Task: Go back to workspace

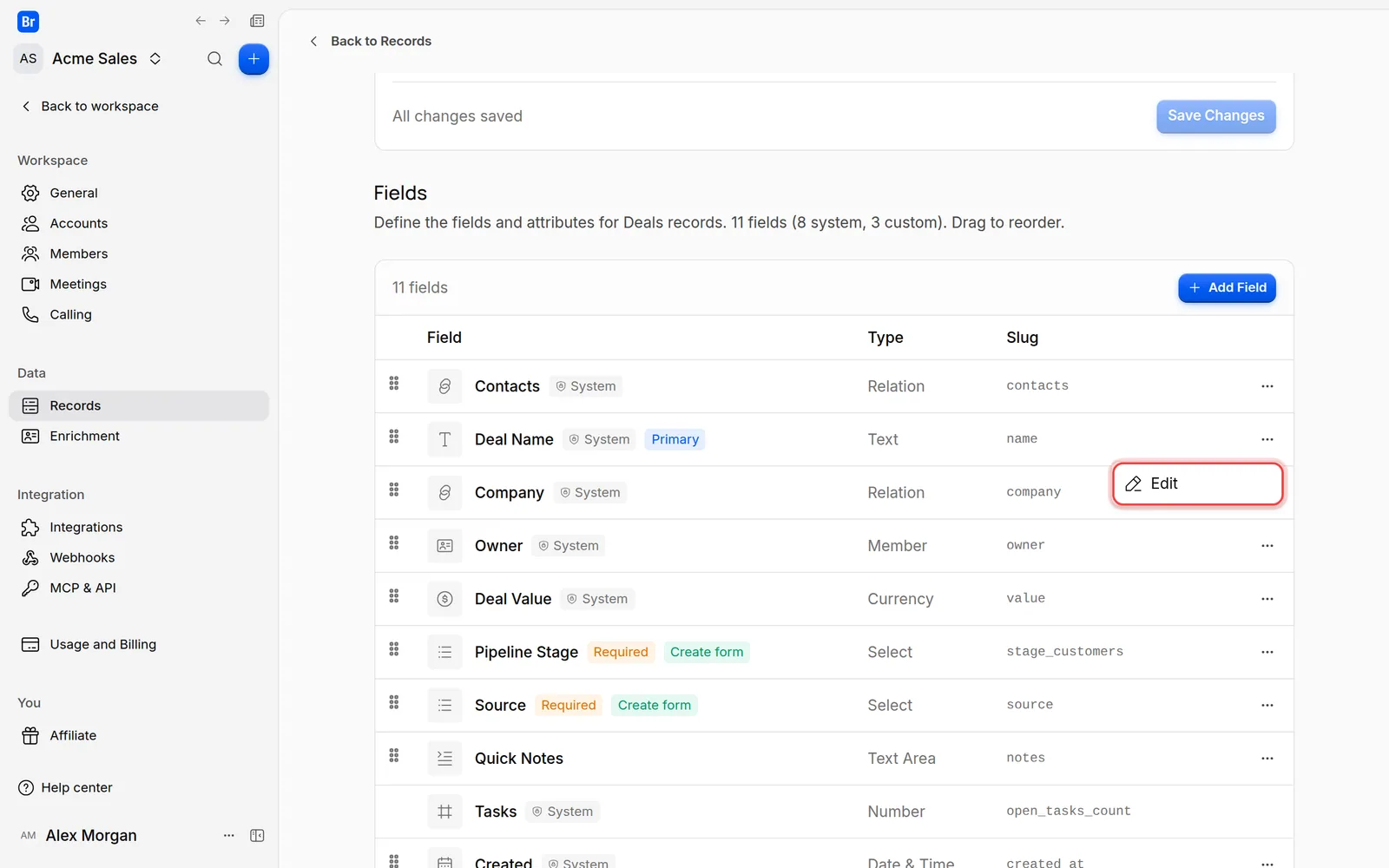Action: tap(89, 106)
